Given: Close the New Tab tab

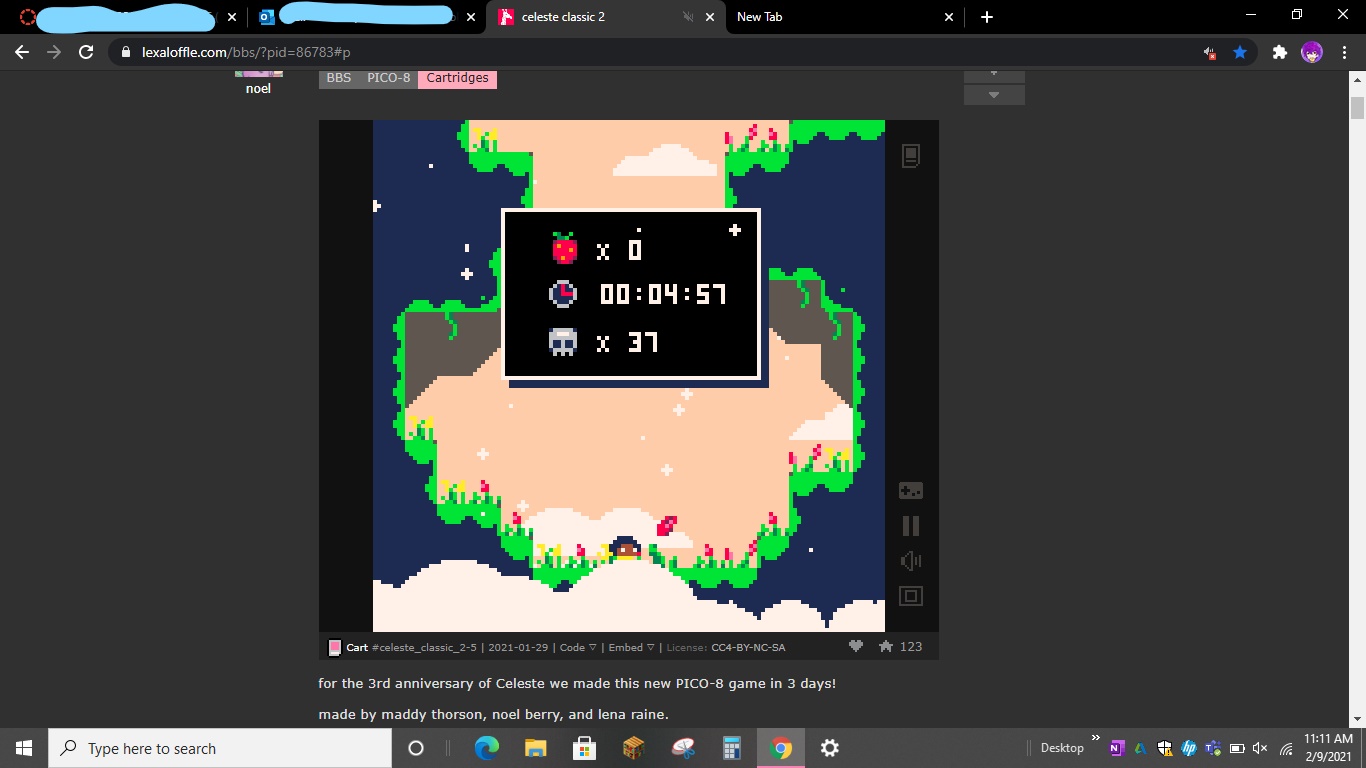Looking at the screenshot, I should pos(948,17).
